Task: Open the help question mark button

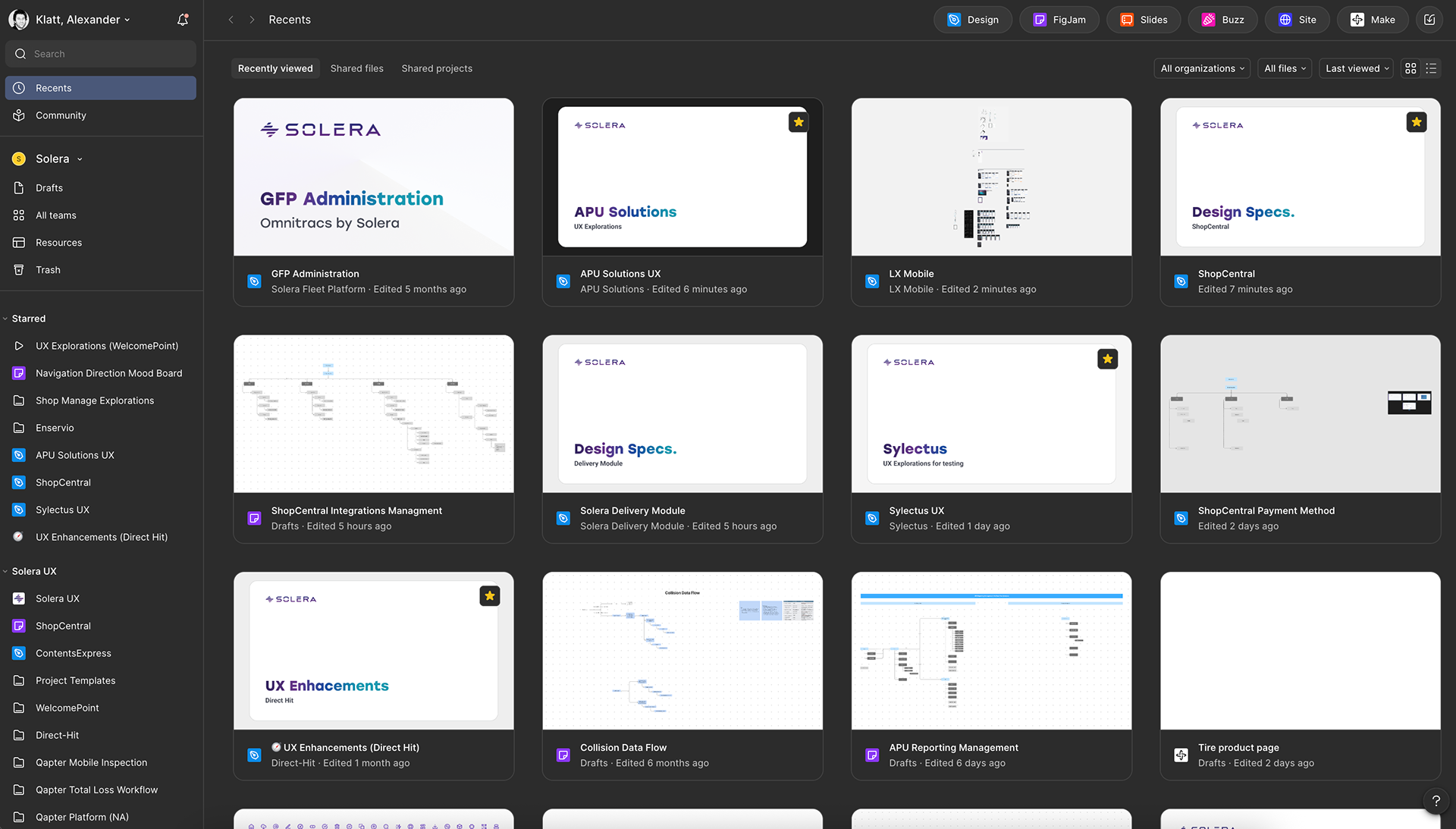Action: (1436, 801)
